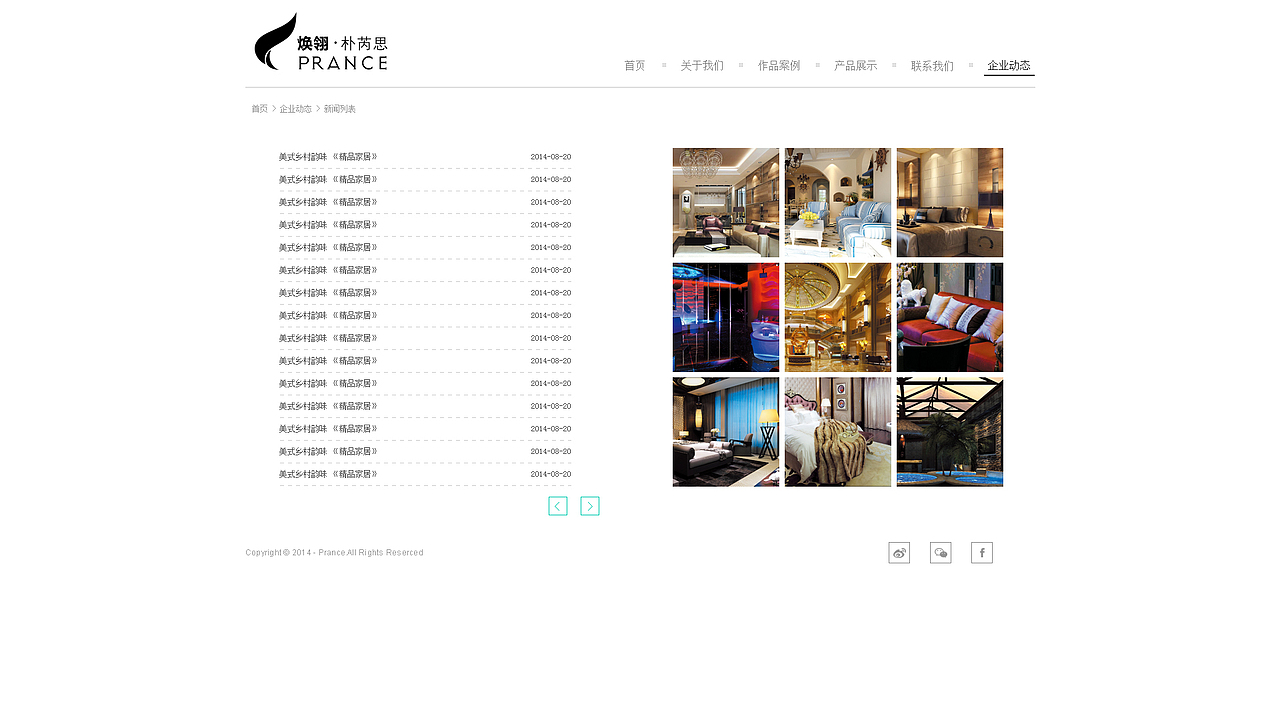Select the 企业动态 menu item in navigation
The width and height of the screenshot is (1280, 720).
tap(1009, 66)
